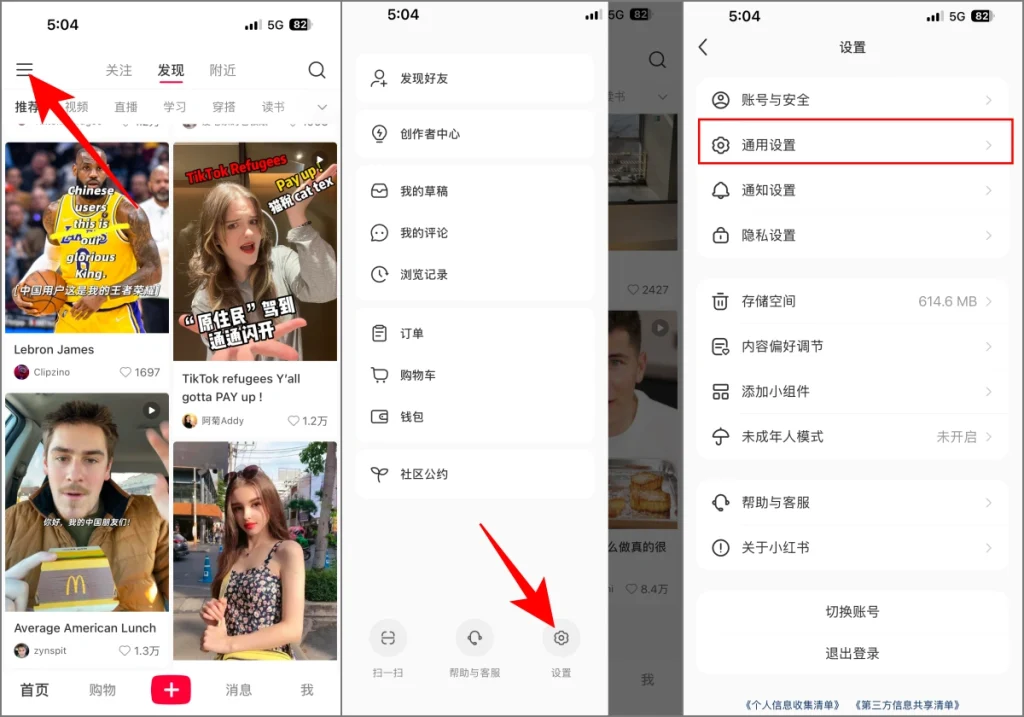Viewport: 1024px width, 717px height.
Task: Tap the 帮助与客服 headset icon in side menu
Action: 475,638
